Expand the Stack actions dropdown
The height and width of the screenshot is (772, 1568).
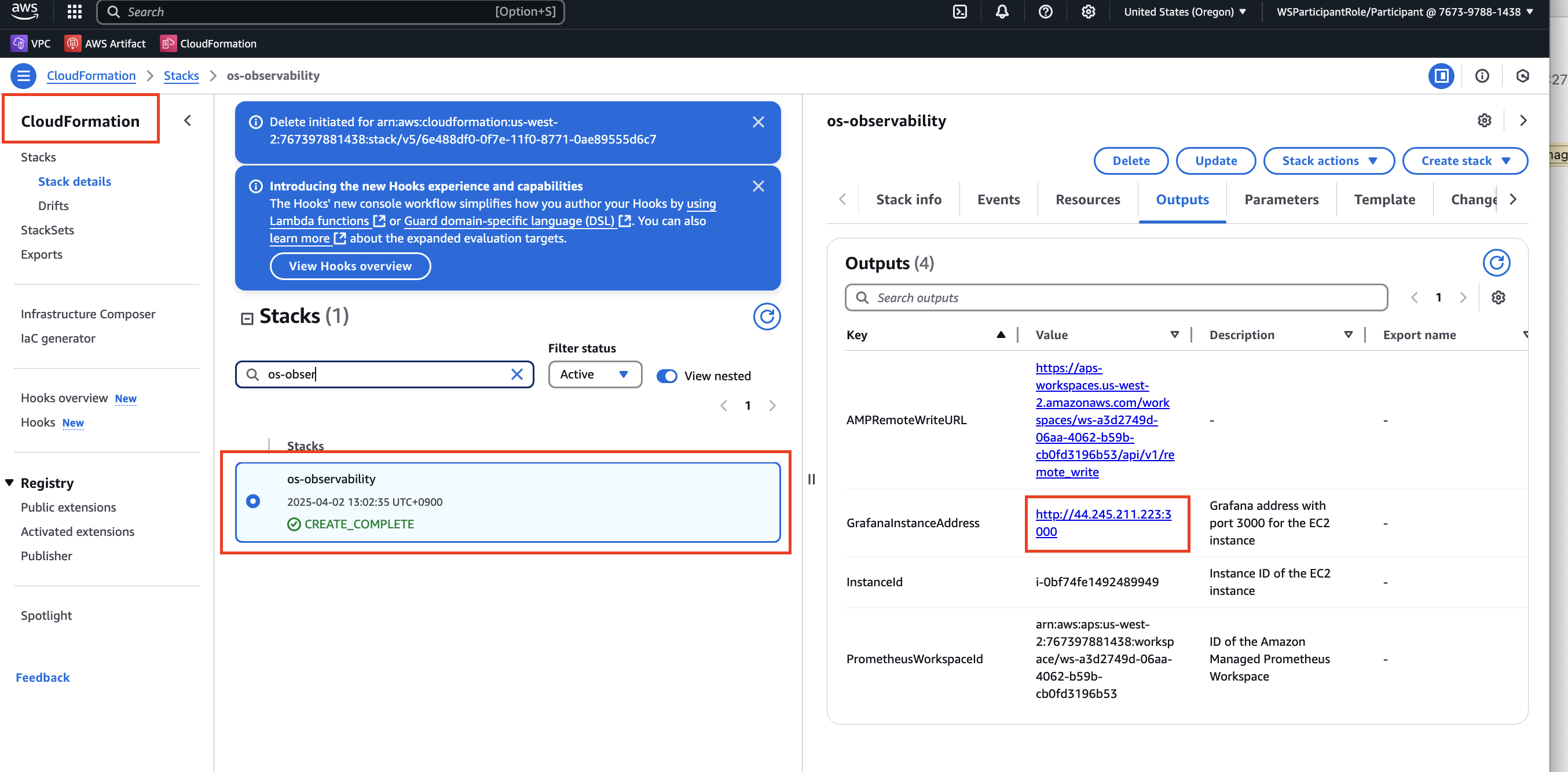(x=1329, y=161)
